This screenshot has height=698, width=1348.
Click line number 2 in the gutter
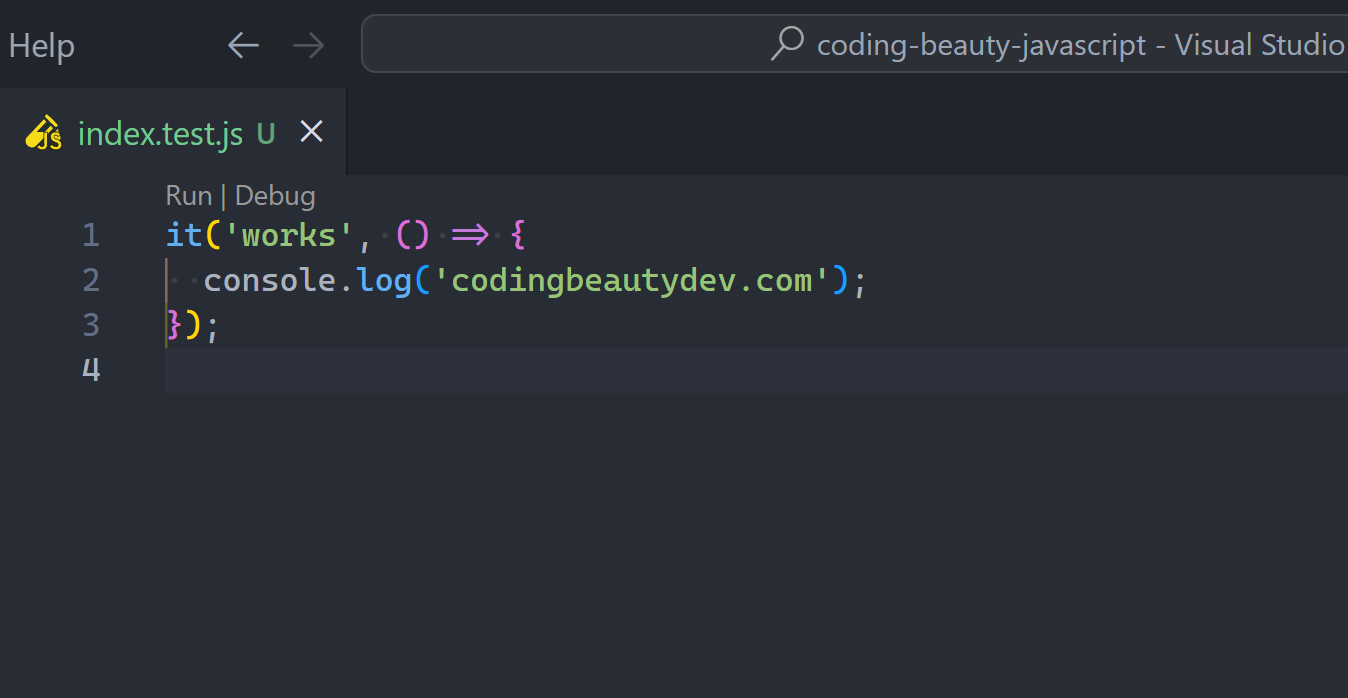pyautogui.click(x=91, y=280)
